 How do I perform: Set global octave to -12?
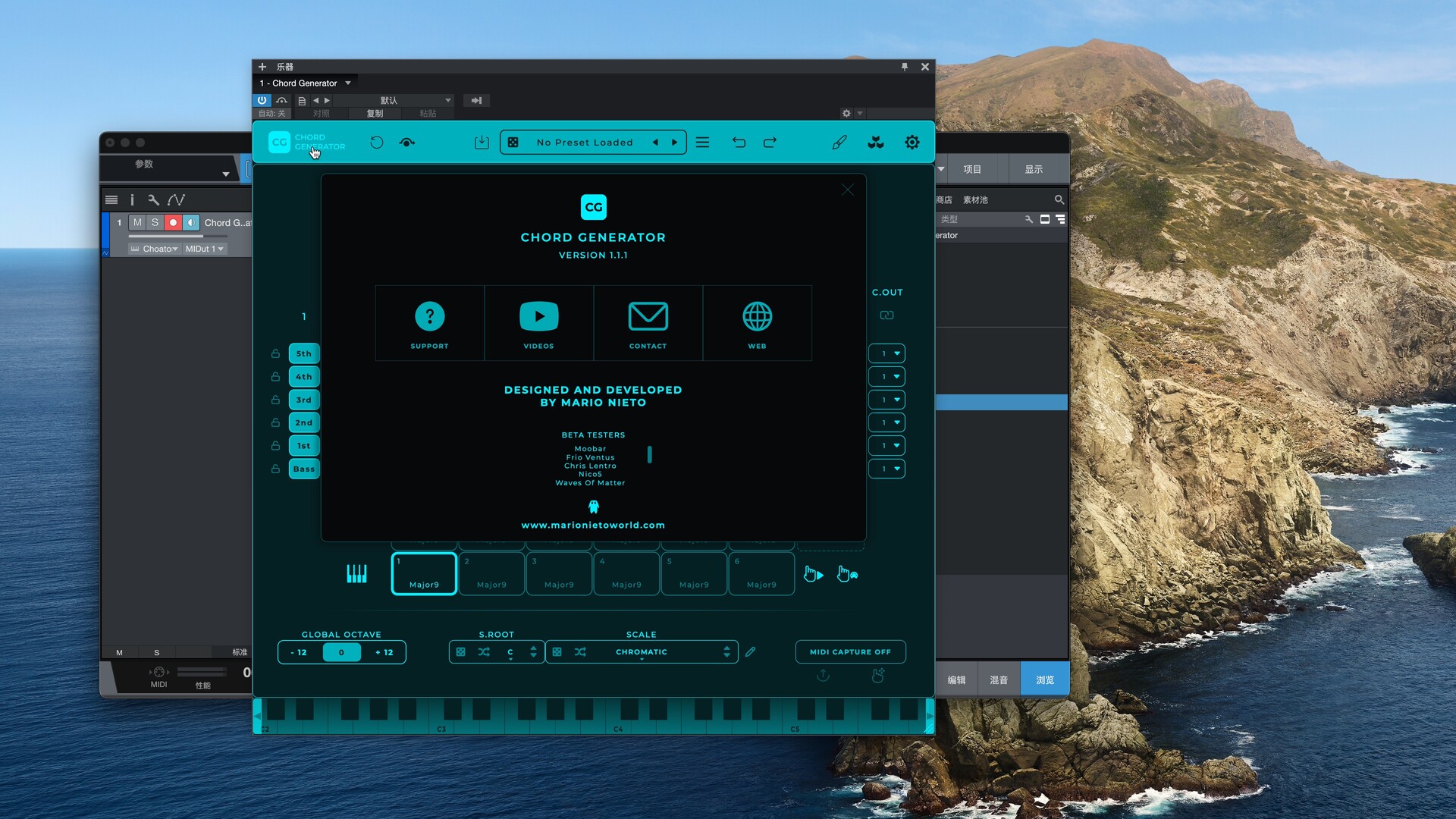point(300,652)
